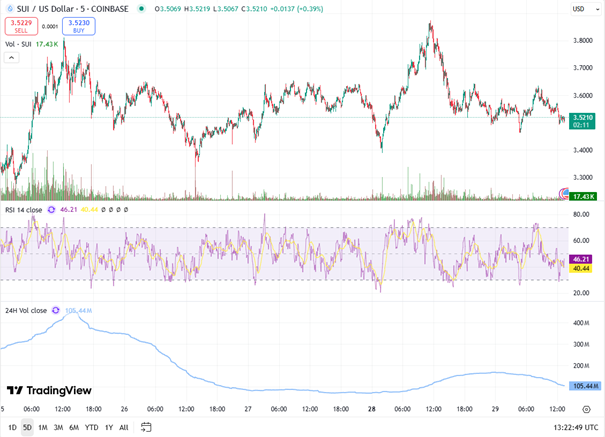
Task: Click the SELL 3.5229 button
Action: click(x=21, y=27)
